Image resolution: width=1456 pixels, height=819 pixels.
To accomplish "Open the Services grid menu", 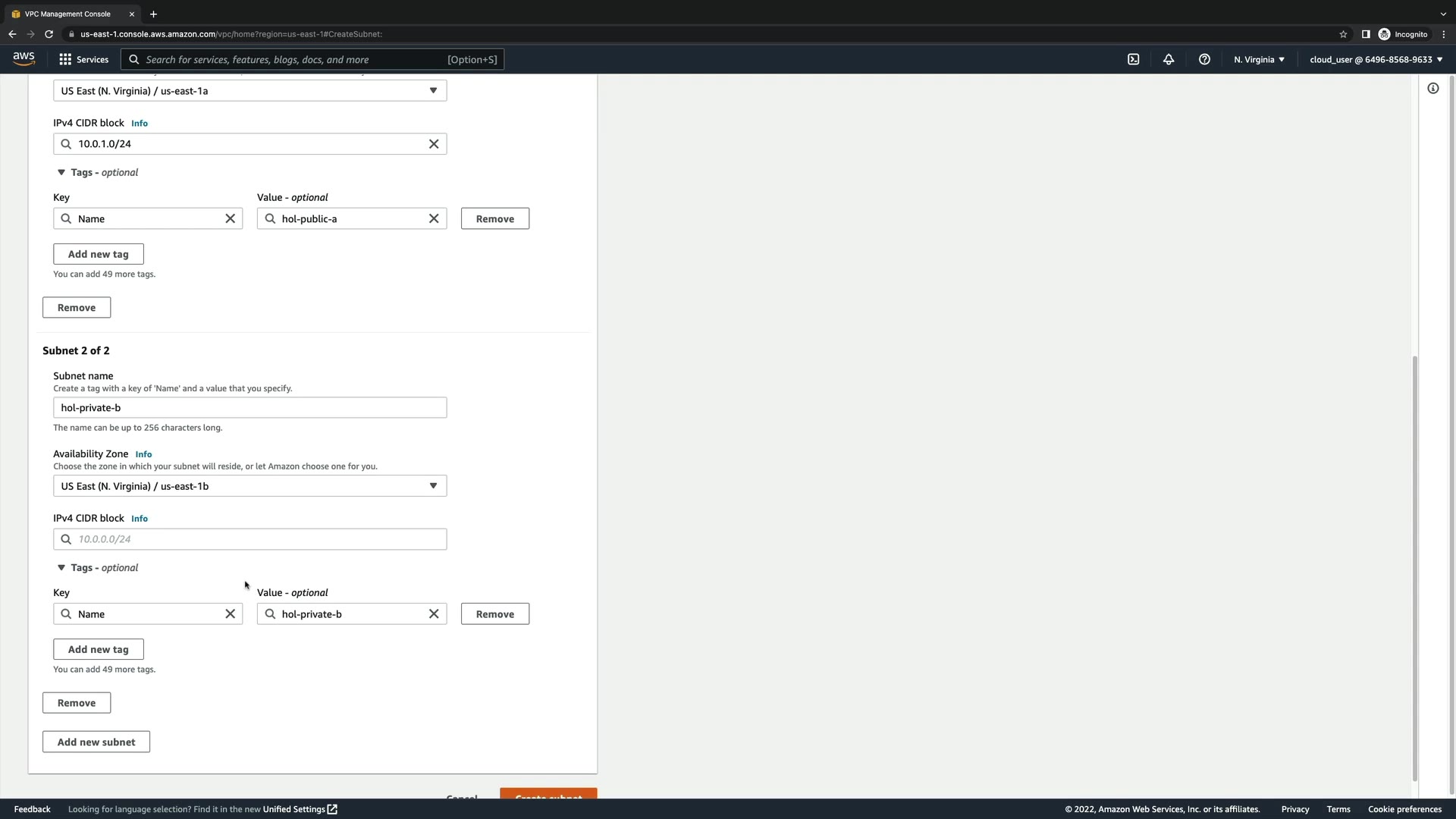I will tap(83, 59).
